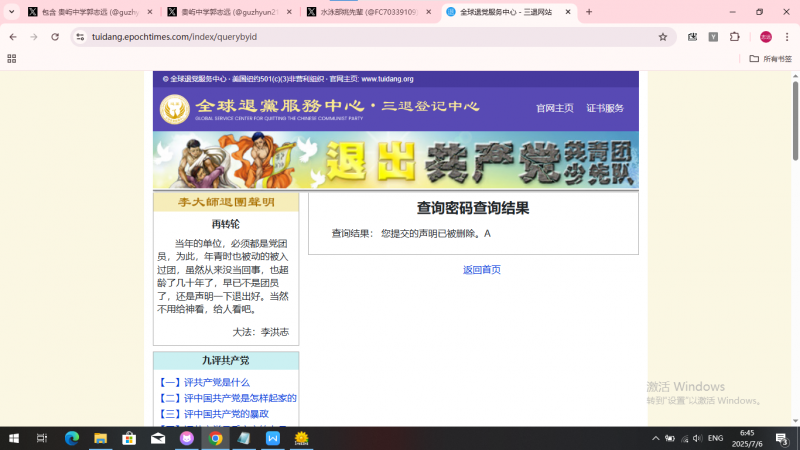Viewport: 800px width, 450px height.
Task: Switch to second X tab 奥屿中学郭志远
Action: [230, 12]
